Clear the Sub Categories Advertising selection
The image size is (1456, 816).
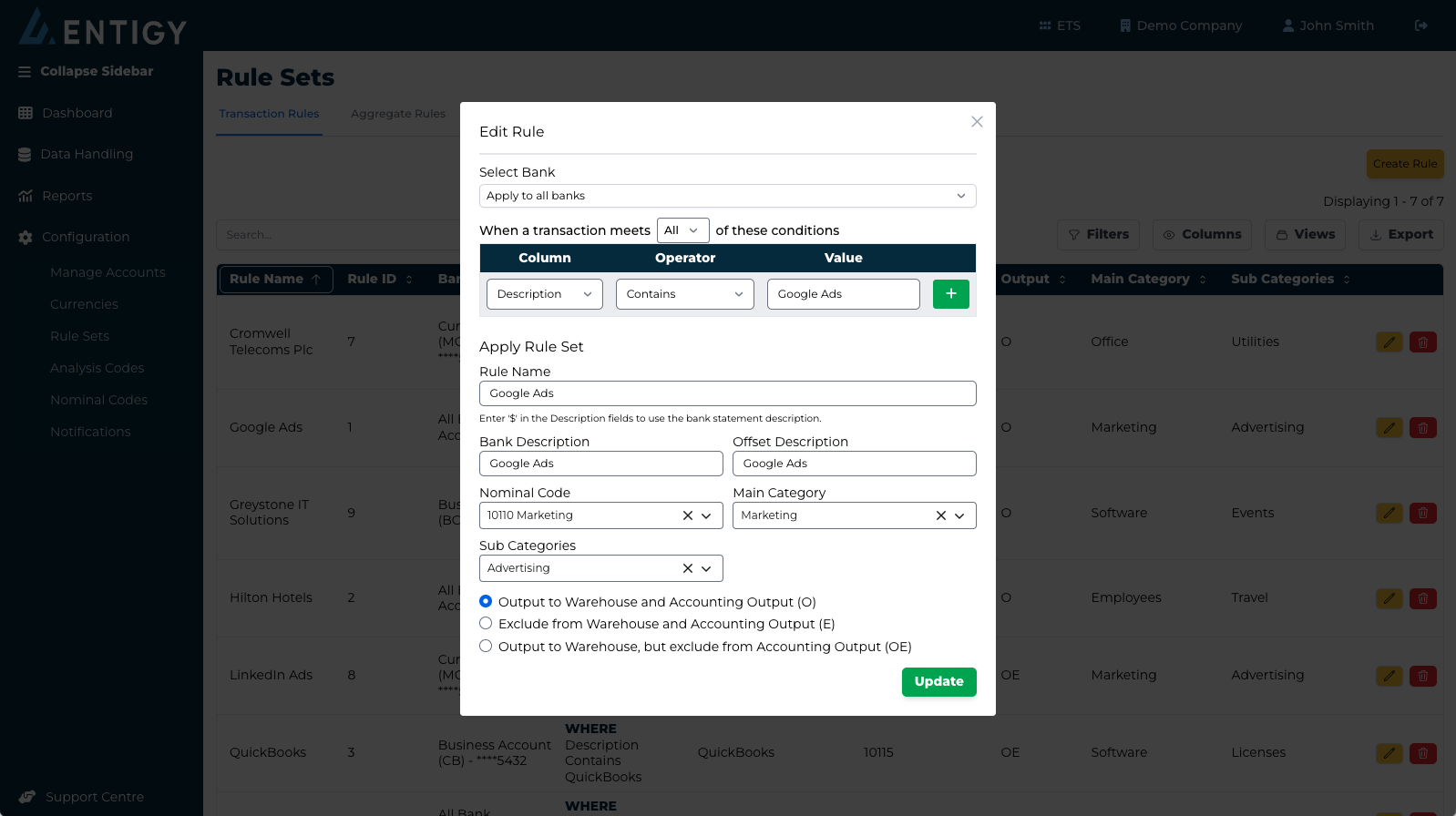click(x=688, y=568)
